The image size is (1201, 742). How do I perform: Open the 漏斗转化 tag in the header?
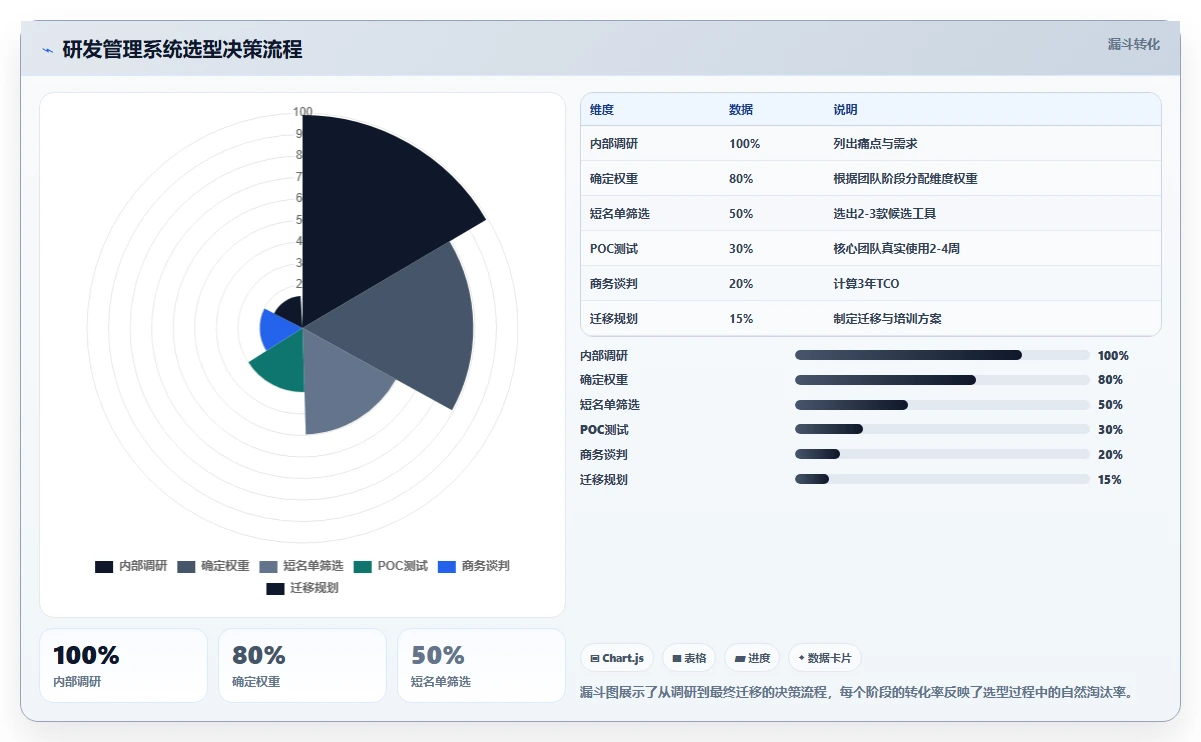point(1134,44)
